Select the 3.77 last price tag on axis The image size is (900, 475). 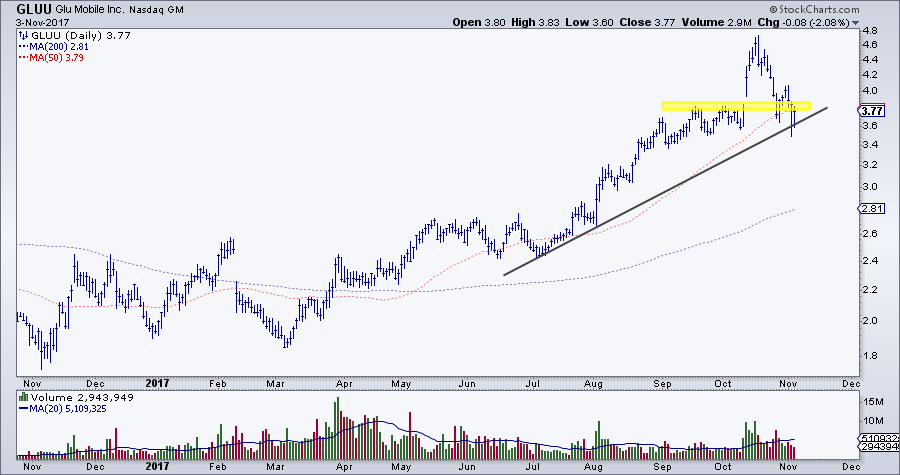tap(870, 112)
